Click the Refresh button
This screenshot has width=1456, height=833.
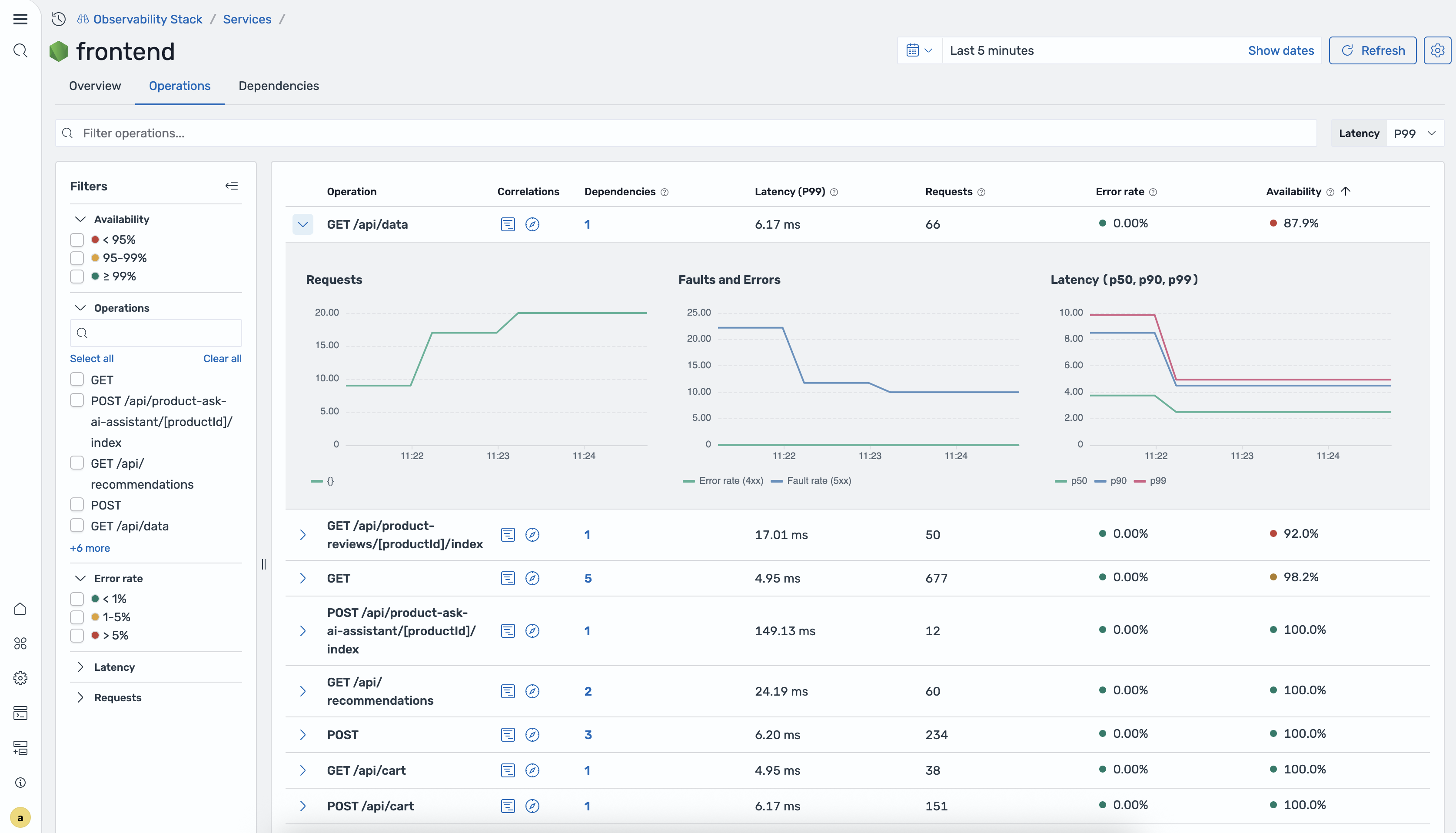point(1373,50)
